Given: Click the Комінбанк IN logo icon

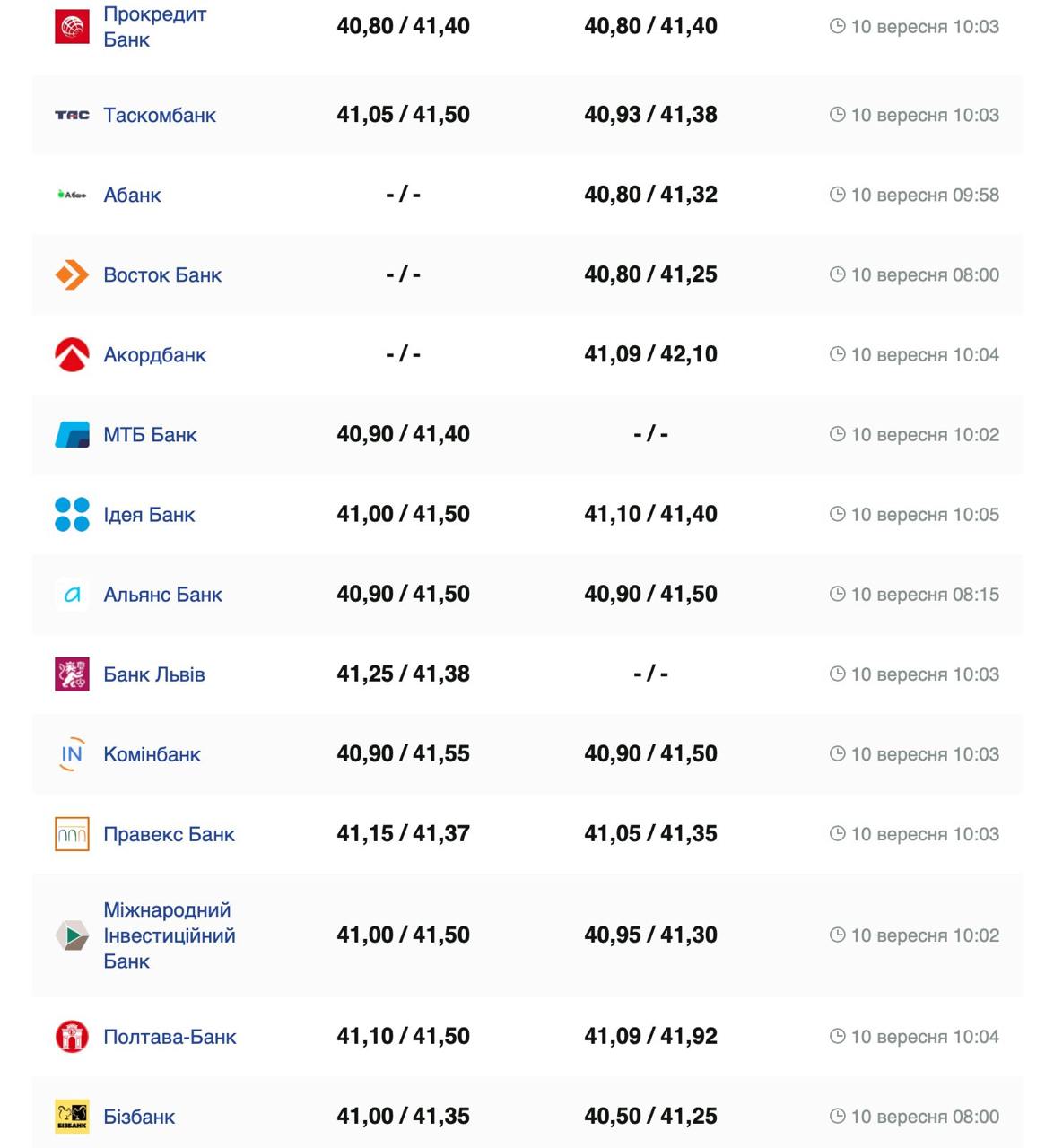Looking at the screenshot, I should pos(72,754).
